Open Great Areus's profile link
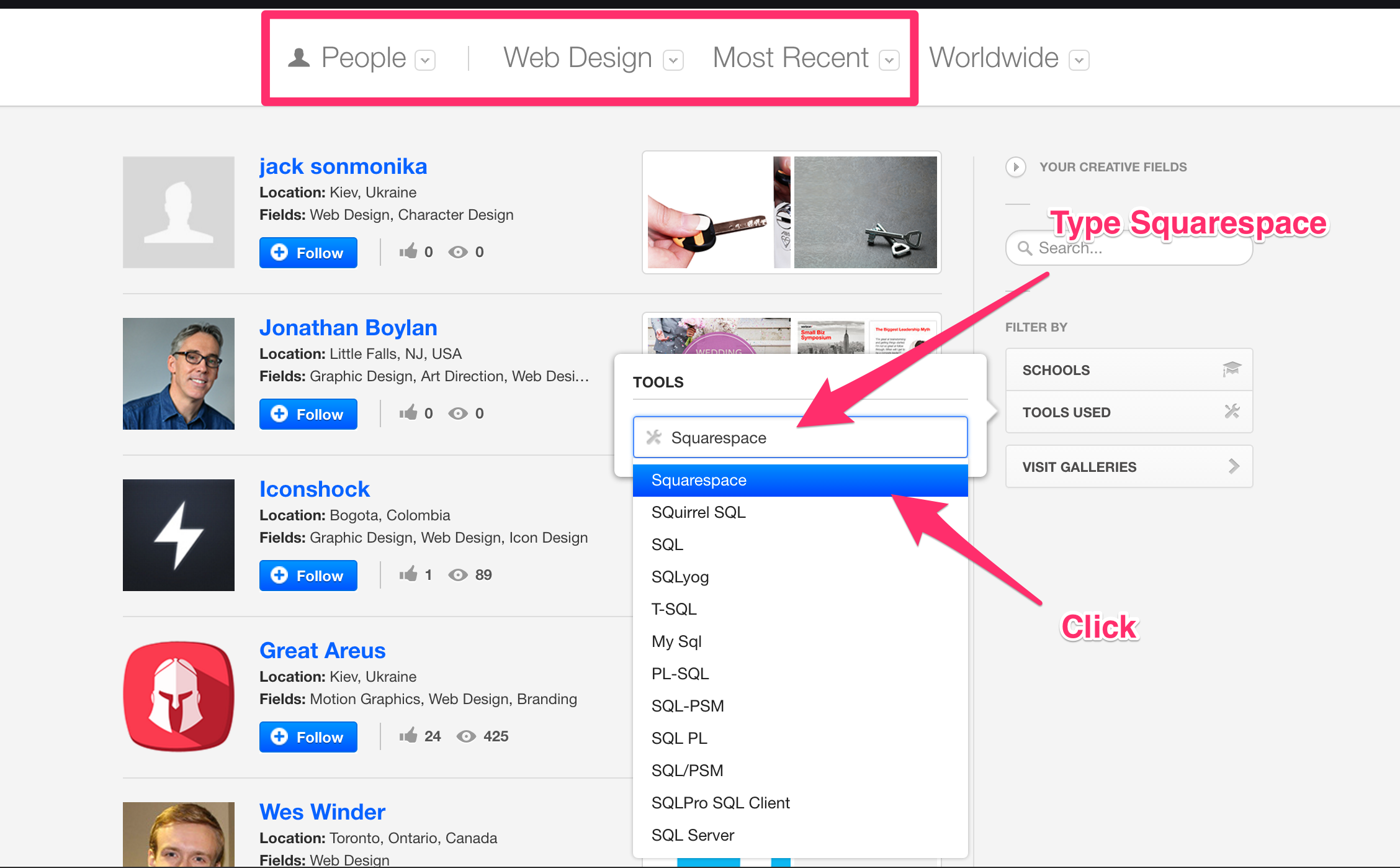Screen dimensions: 1400x868 [x=323, y=651]
